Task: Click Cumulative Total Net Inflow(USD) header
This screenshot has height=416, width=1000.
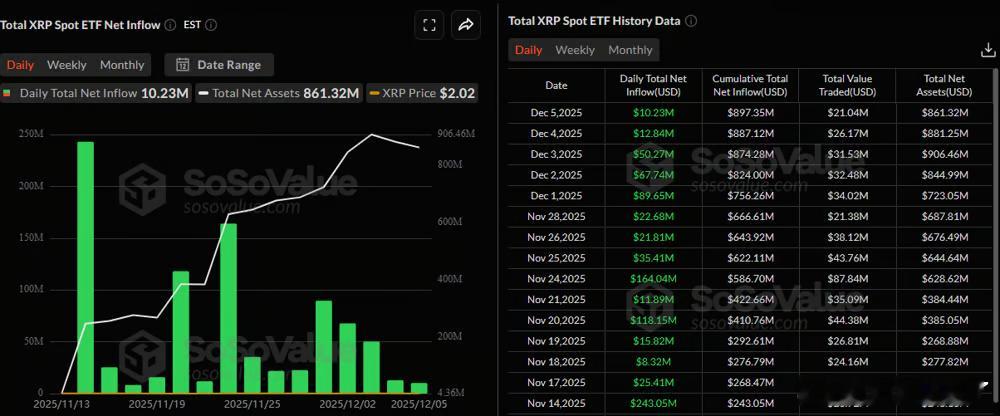Action: click(x=750, y=85)
